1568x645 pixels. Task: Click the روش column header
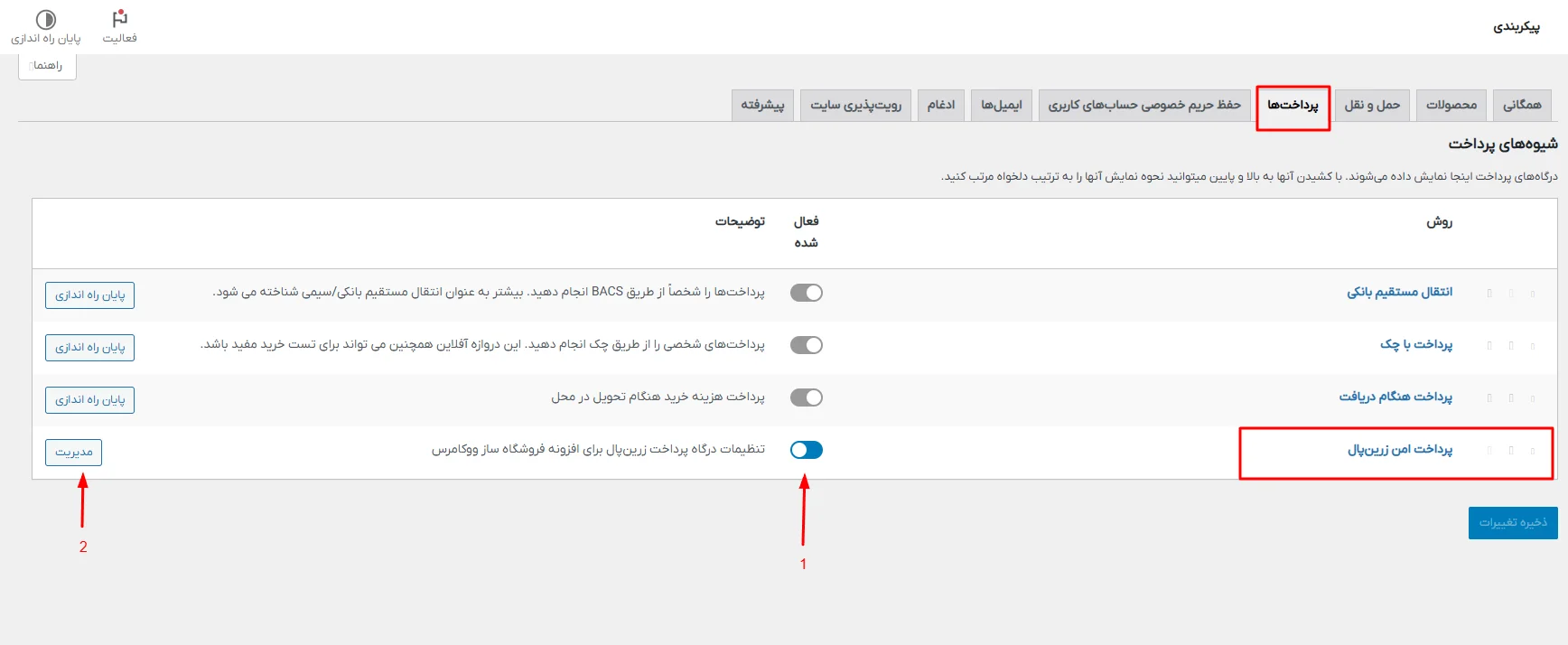pyautogui.click(x=1440, y=221)
